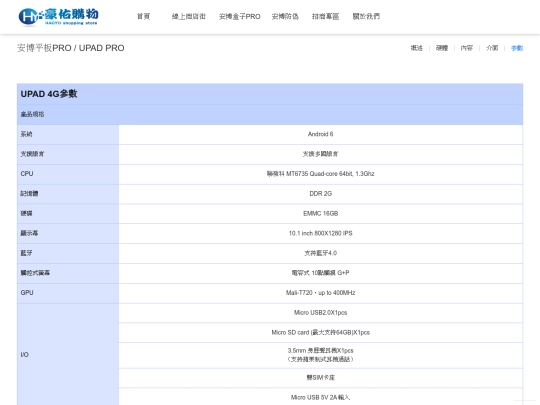This screenshot has height=405, width=540.
Task: Click the UPAD 4G参數 table heading
Action: click(49, 94)
